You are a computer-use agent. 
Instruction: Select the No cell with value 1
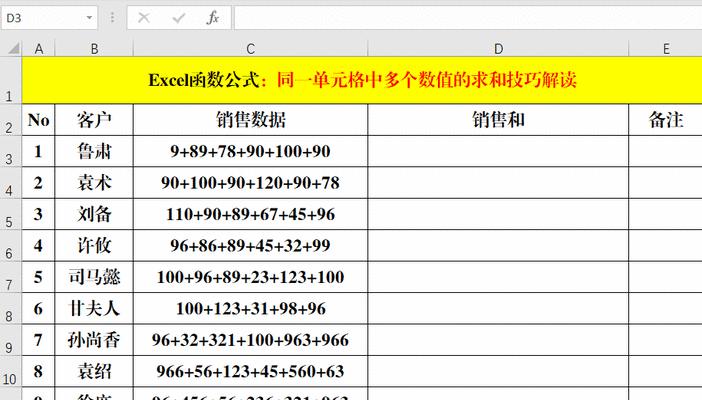coord(39,151)
